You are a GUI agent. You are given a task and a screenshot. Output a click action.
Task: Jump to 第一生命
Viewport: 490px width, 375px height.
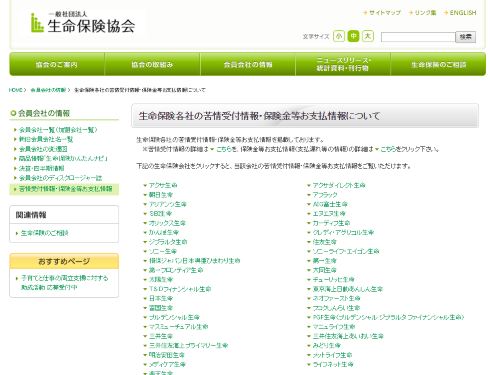point(324,261)
